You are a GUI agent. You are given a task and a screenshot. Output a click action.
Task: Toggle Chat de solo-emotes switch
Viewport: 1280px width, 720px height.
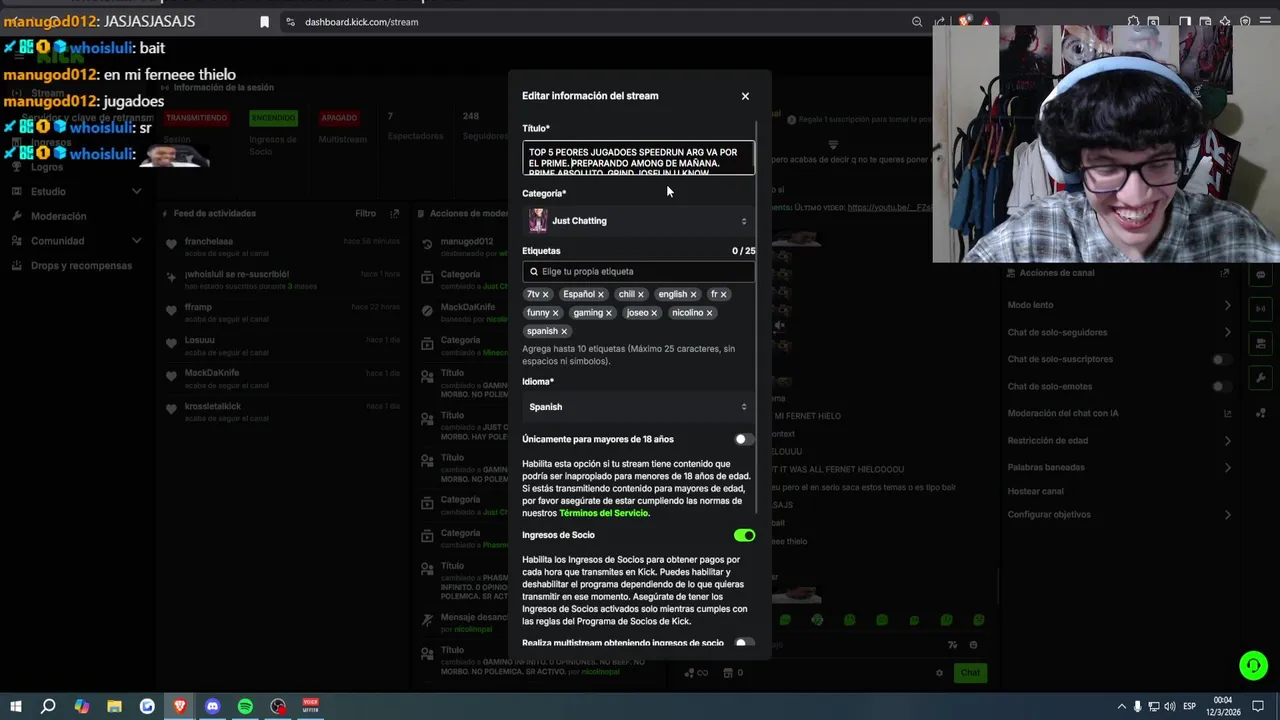coord(1221,386)
